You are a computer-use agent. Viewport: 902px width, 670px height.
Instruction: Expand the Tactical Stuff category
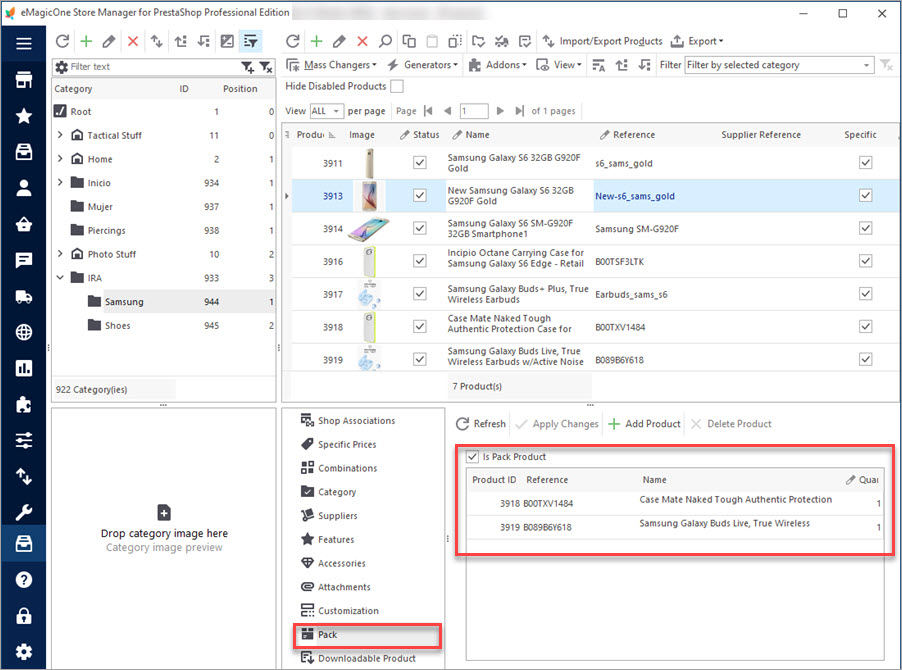point(60,135)
